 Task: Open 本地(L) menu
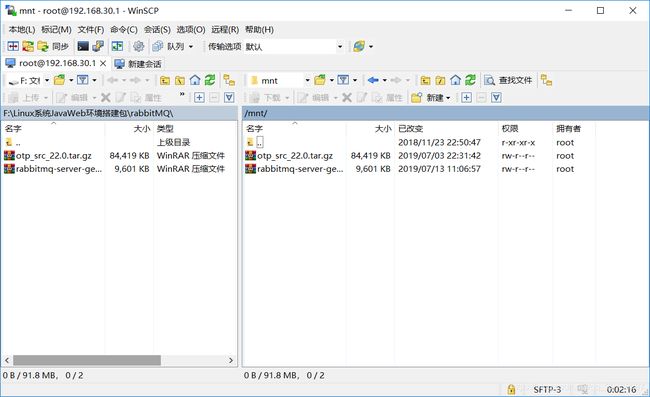pos(22,29)
